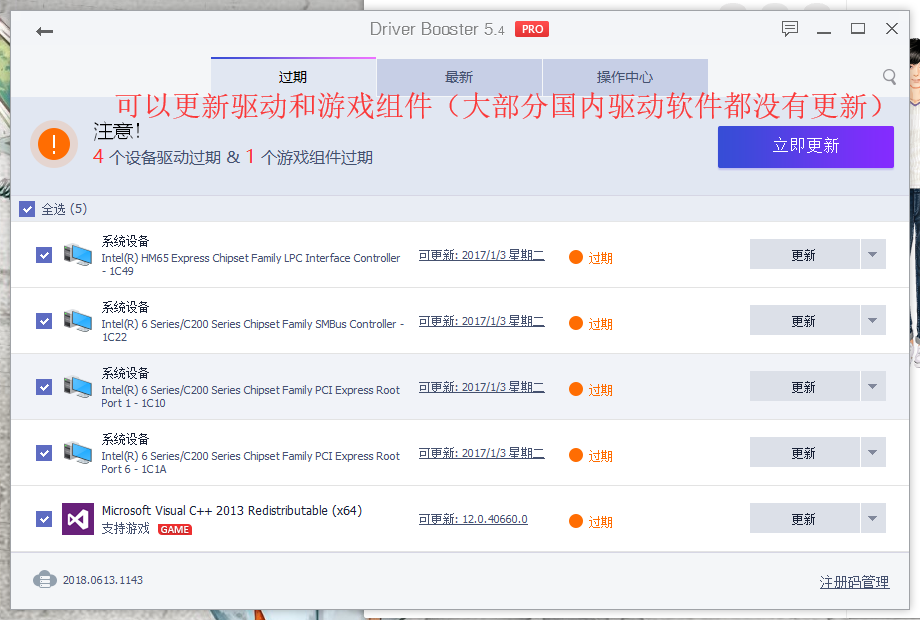
Task: Expand dropdown arrow for HM65 LPC row
Action: 873,254
